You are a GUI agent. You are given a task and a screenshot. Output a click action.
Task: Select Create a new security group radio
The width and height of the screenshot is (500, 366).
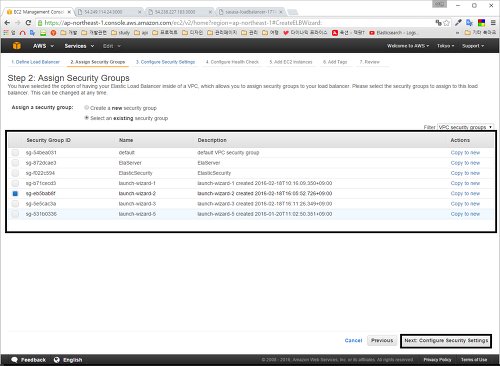[x=87, y=108]
